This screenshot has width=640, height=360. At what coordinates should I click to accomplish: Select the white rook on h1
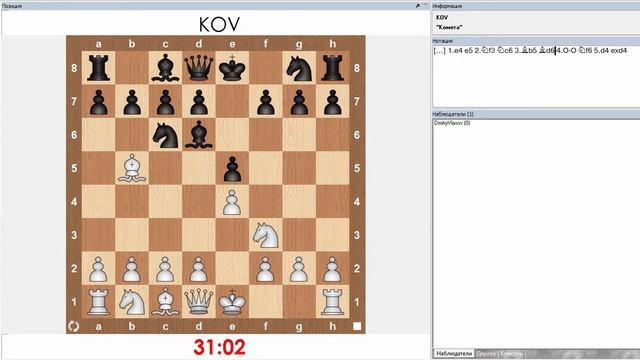(333, 302)
